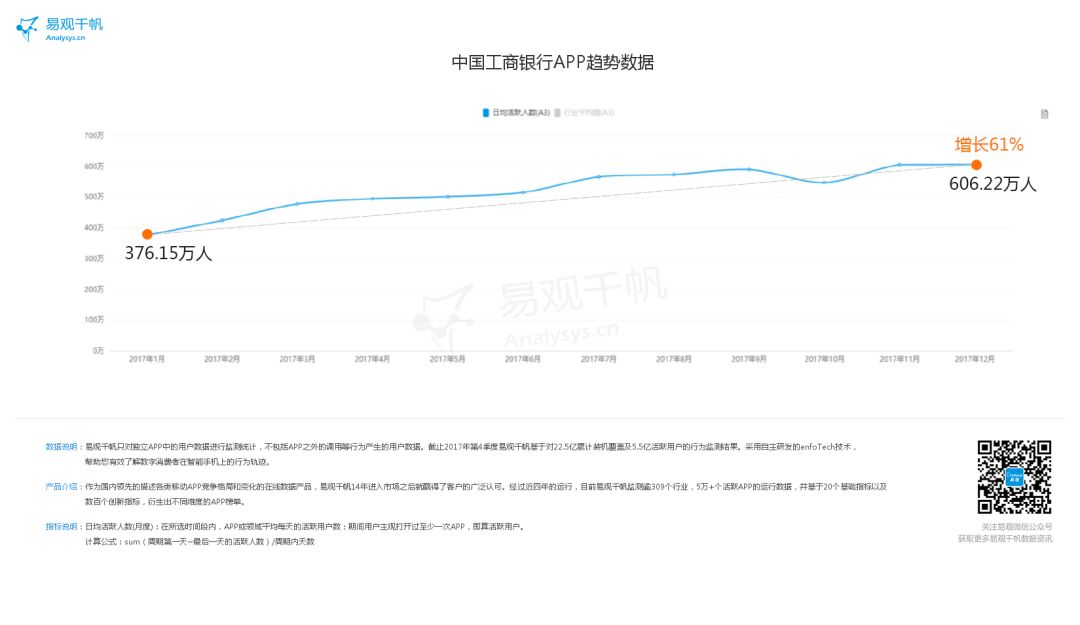Toggle the greyed-out 行业平均值 legend series
The width and height of the screenshot is (1080, 625).
(x=584, y=112)
